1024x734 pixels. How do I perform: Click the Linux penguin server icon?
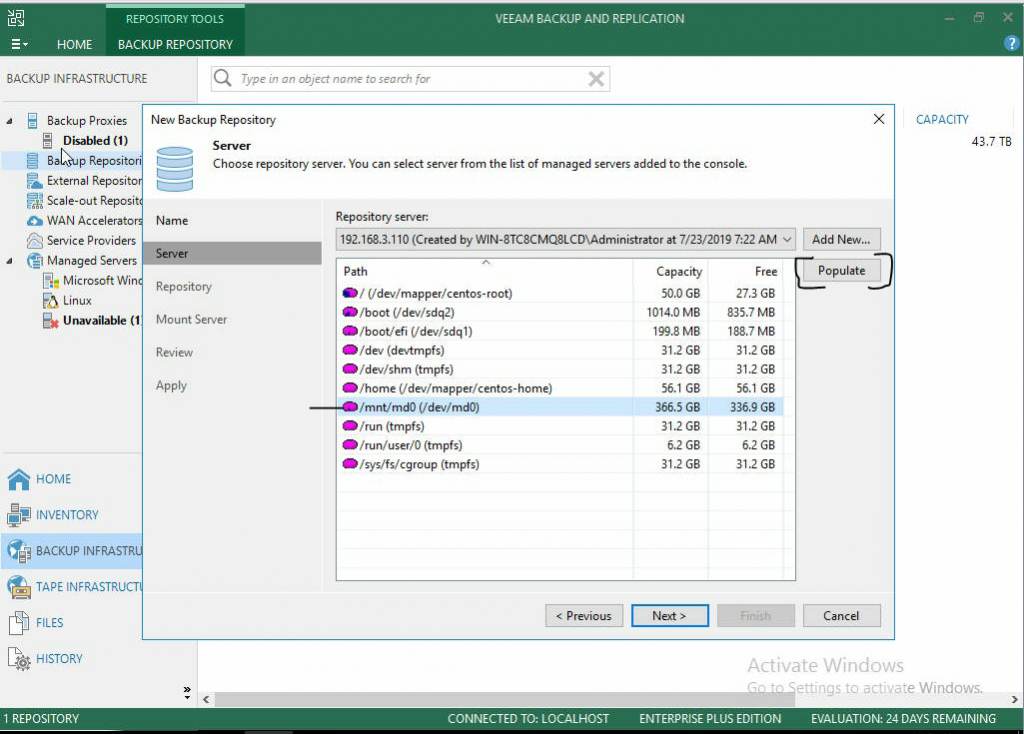click(50, 300)
